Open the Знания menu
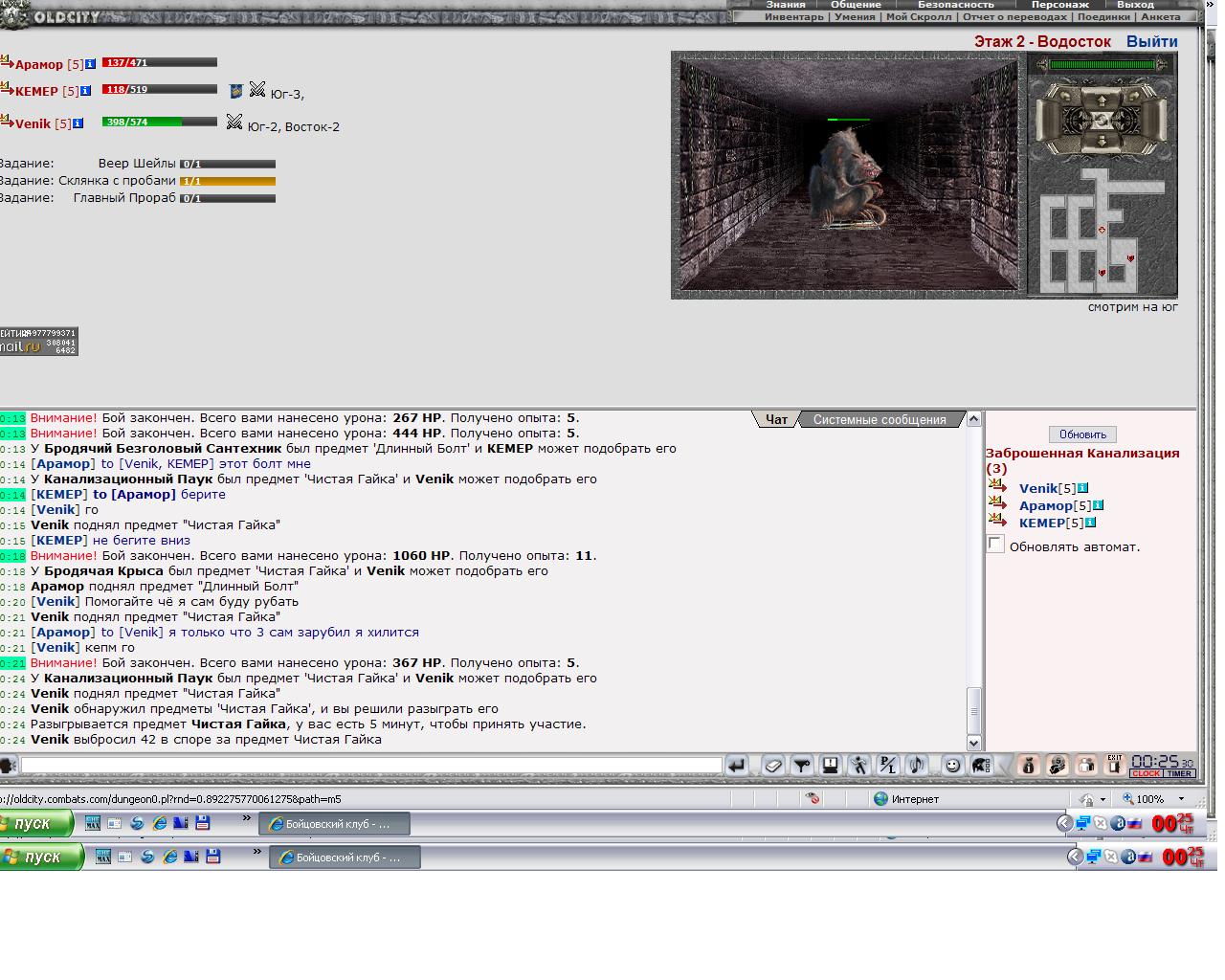1225x980 pixels. click(786, 5)
